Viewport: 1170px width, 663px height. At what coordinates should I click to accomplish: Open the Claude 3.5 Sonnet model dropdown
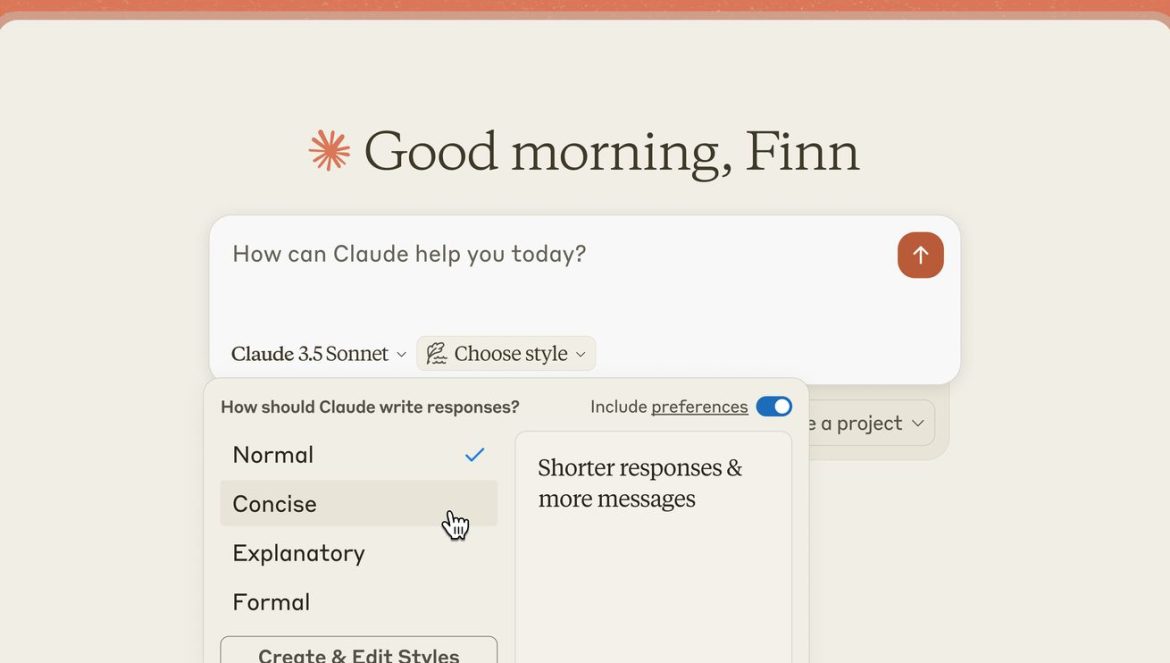(319, 354)
